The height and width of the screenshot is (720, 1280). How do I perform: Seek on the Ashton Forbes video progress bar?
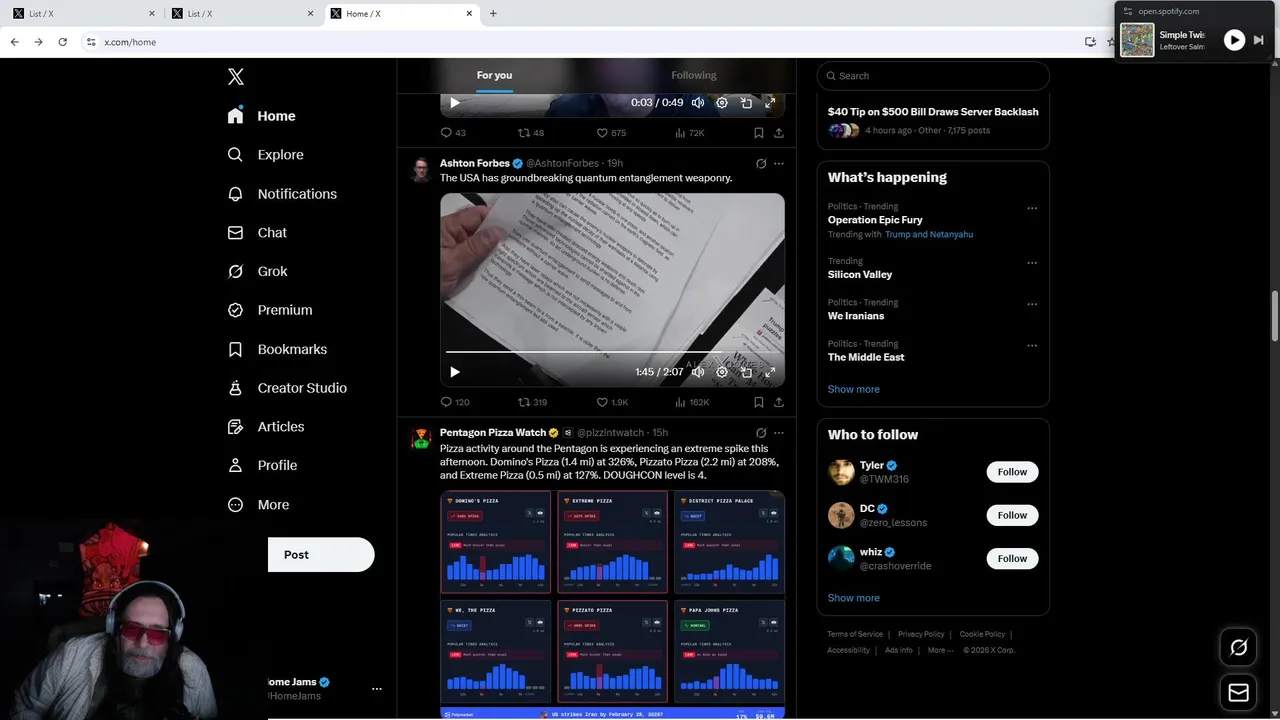coord(612,352)
